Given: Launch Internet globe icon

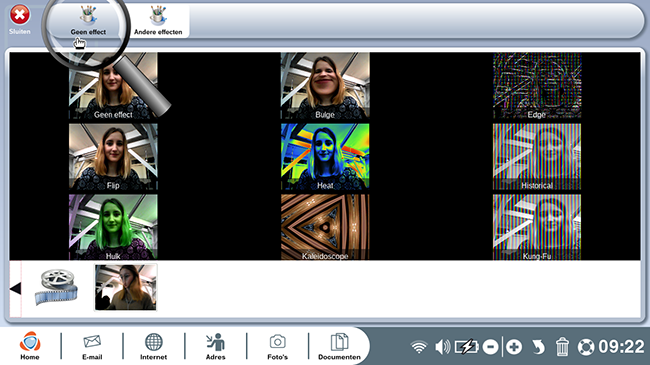Looking at the screenshot, I should point(153,347).
